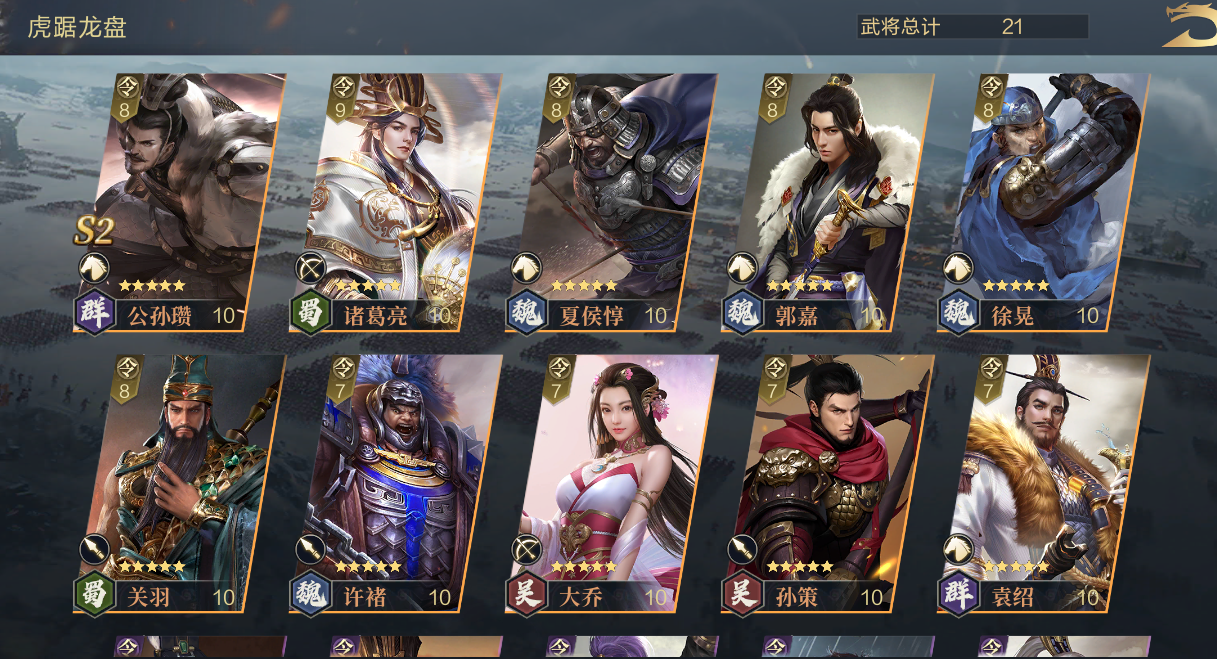Click the 虎踞龙盘 title label
The width and height of the screenshot is (1217, 659).
pos(77,27)
